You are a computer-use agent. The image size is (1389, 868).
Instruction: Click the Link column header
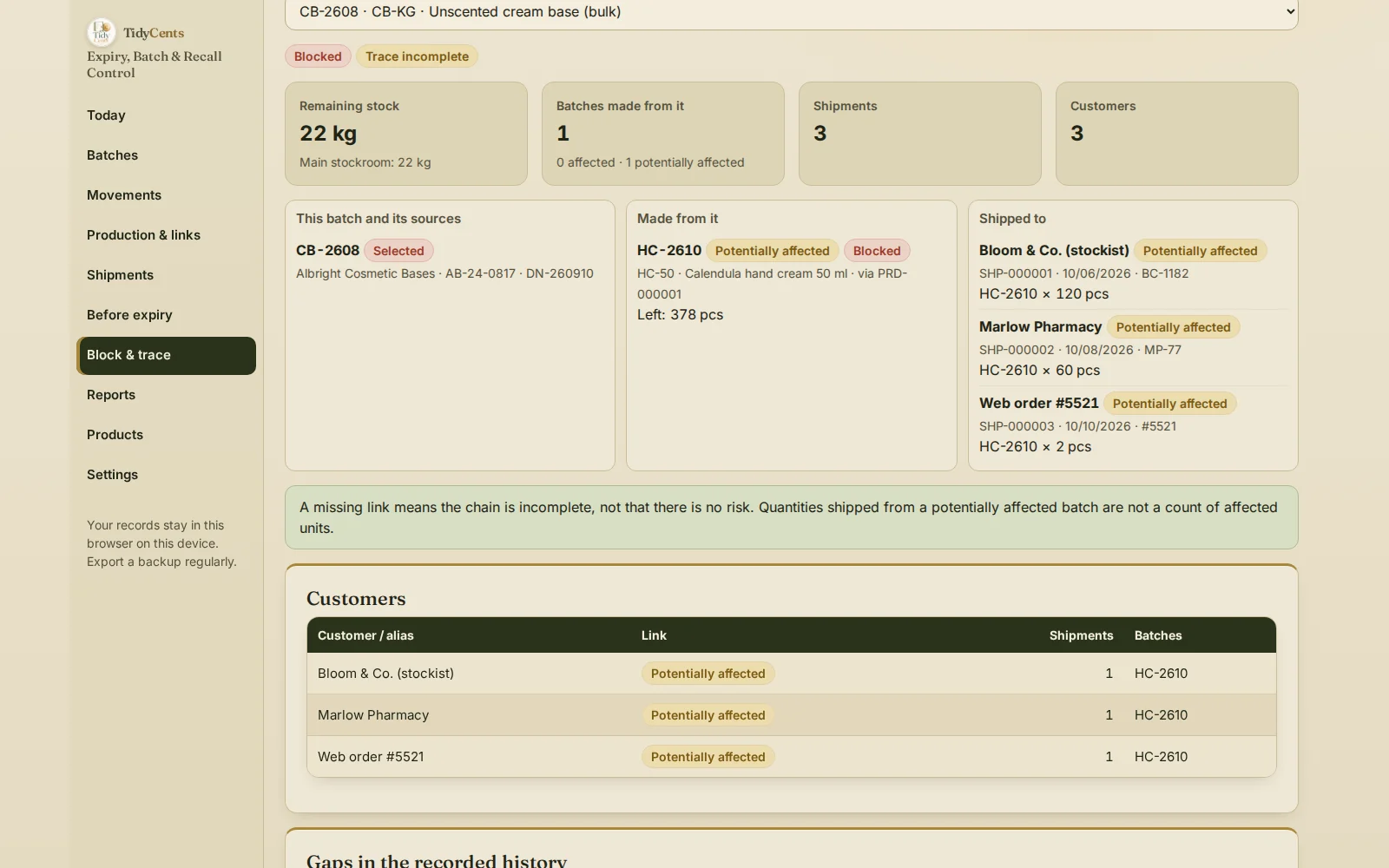pos(654,635)
